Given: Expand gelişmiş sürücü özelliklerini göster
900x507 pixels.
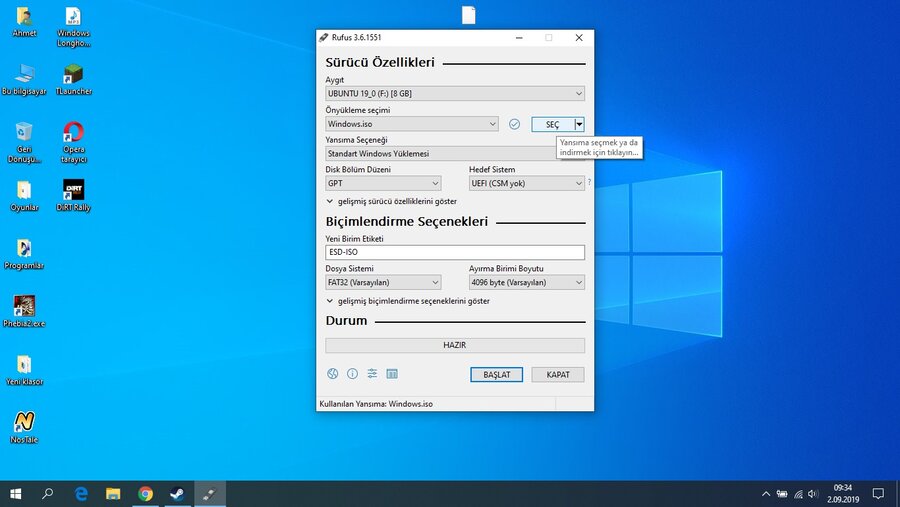Looking at the screenshot, I should (391, 201).
